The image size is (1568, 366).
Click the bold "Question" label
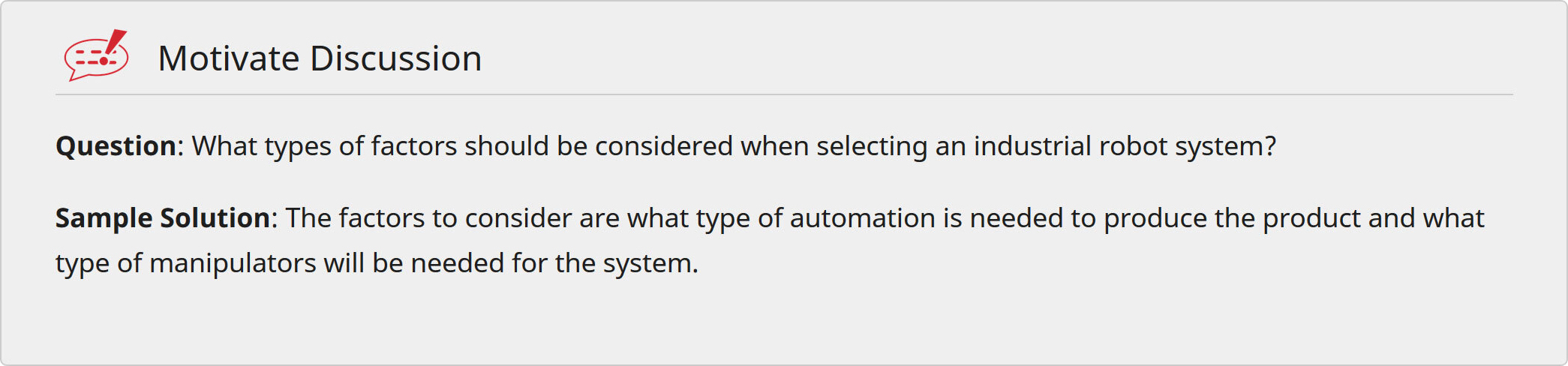click(x=116, y=146)
